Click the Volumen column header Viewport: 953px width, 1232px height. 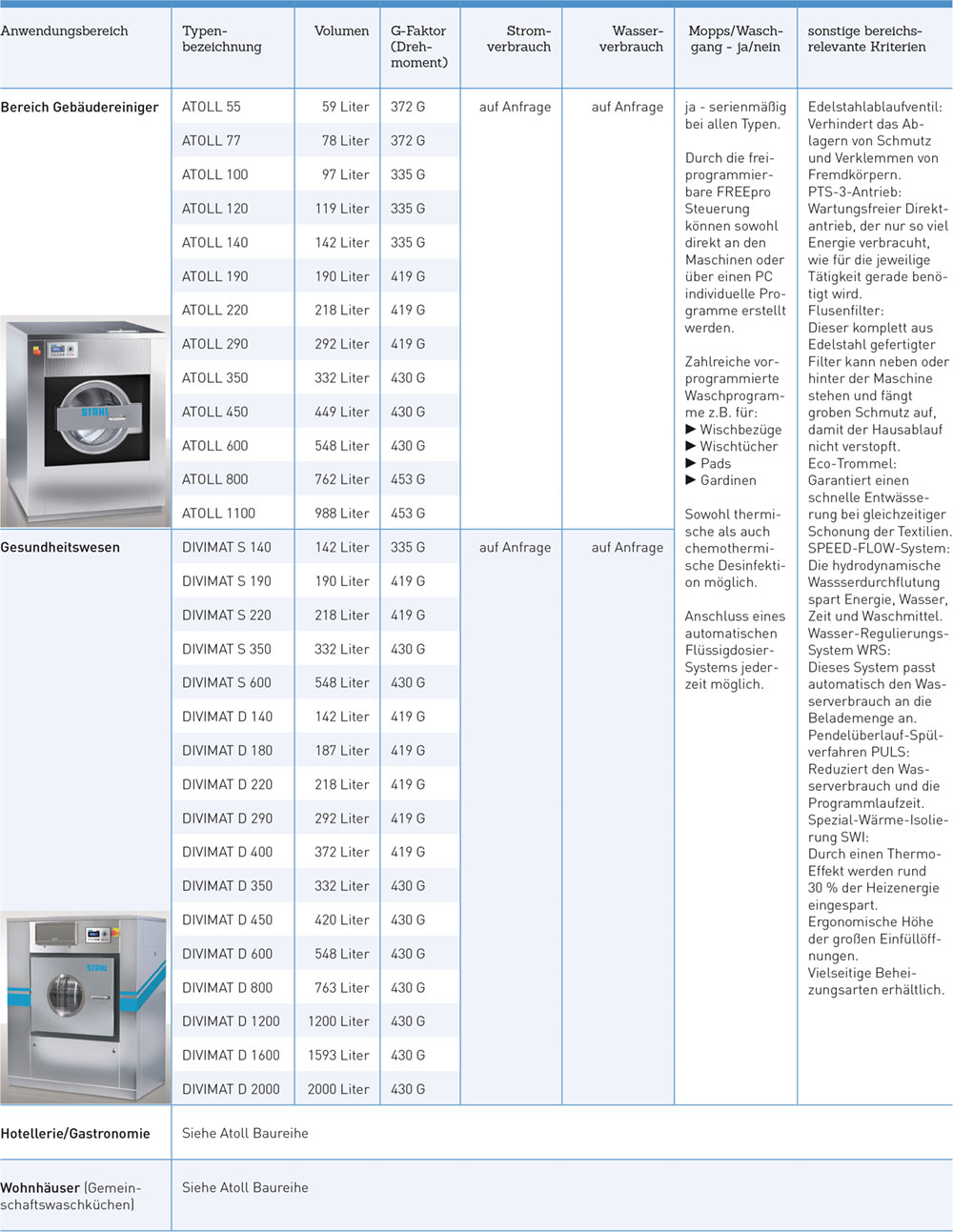[x=342, y=31]
